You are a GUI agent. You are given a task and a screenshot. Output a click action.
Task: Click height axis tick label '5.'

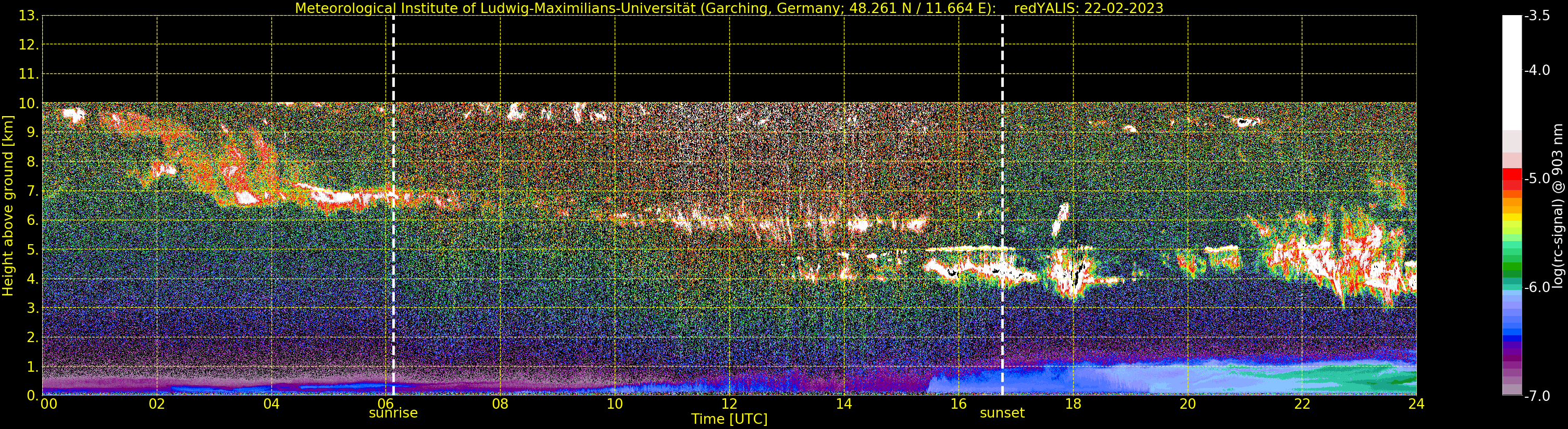point(32,249)
